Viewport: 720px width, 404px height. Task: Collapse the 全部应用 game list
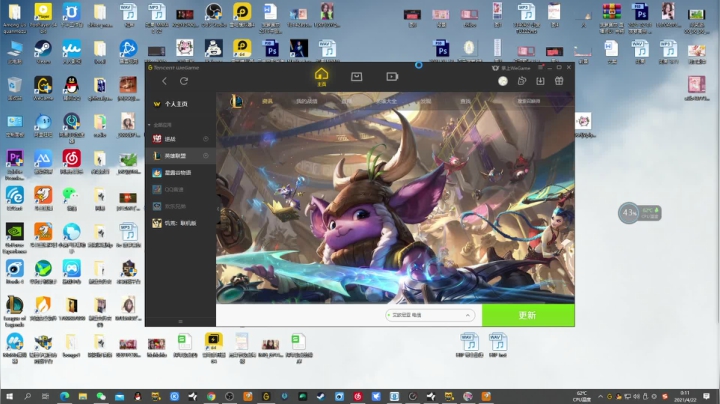click(x=149, y=125)
